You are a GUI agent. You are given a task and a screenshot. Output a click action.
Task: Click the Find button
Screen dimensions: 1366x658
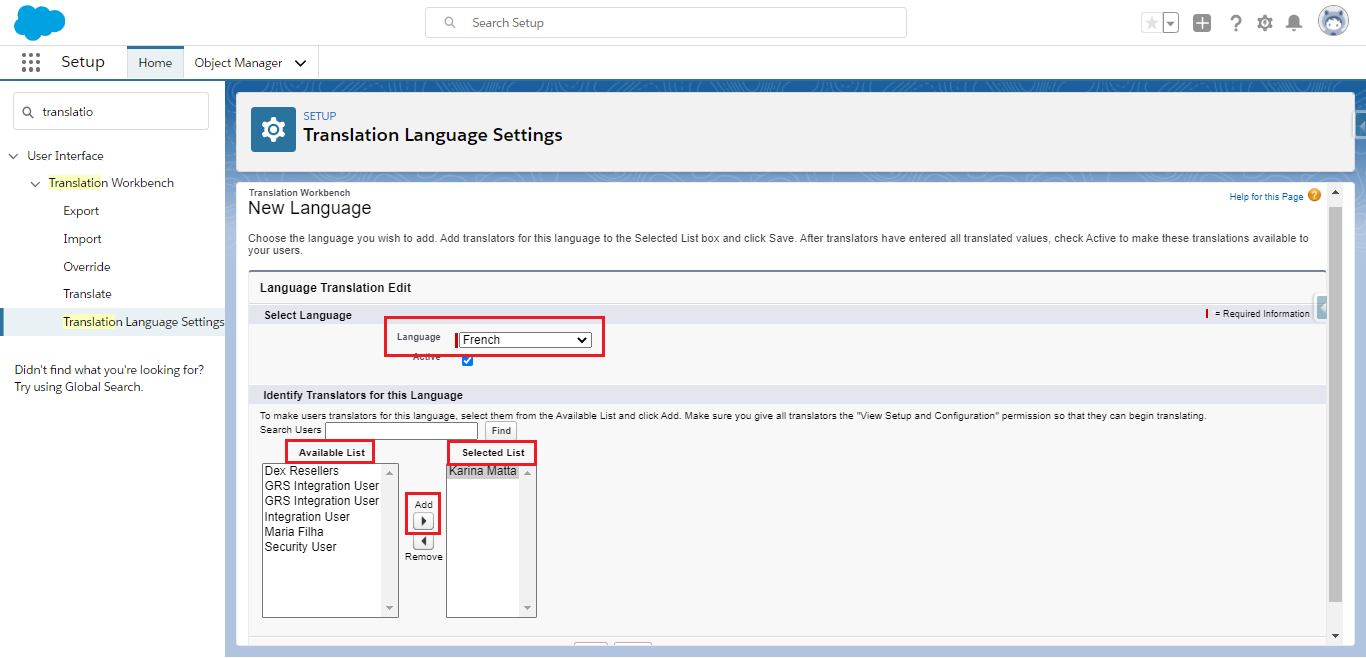[501, 431]
